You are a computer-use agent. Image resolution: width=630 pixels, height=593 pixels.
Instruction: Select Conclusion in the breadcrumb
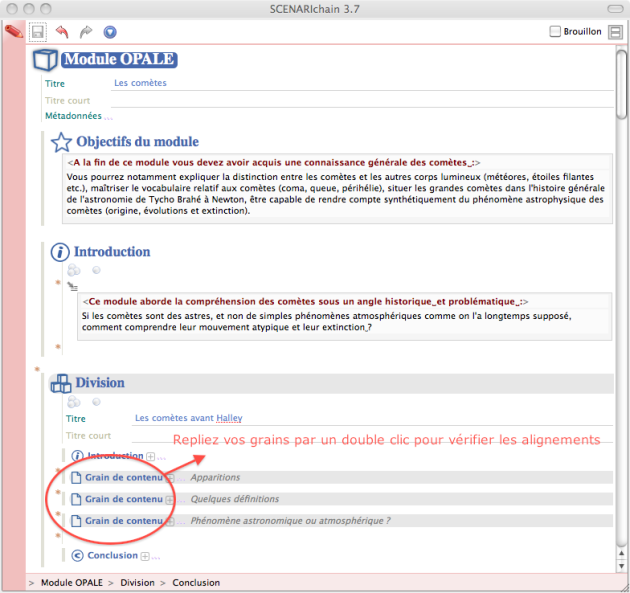(196, 583)
